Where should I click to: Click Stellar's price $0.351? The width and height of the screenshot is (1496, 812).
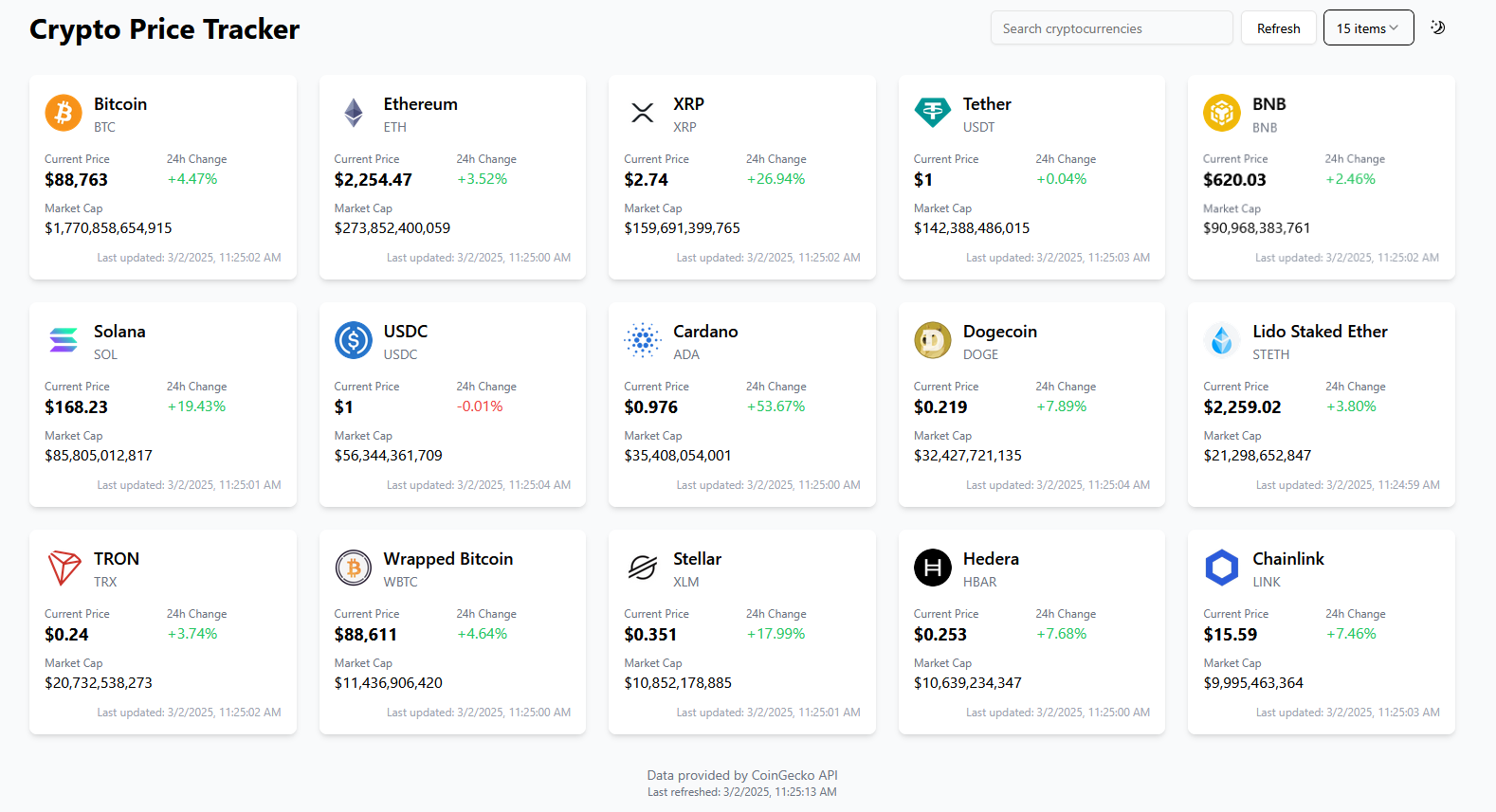[x=650, y=635]
